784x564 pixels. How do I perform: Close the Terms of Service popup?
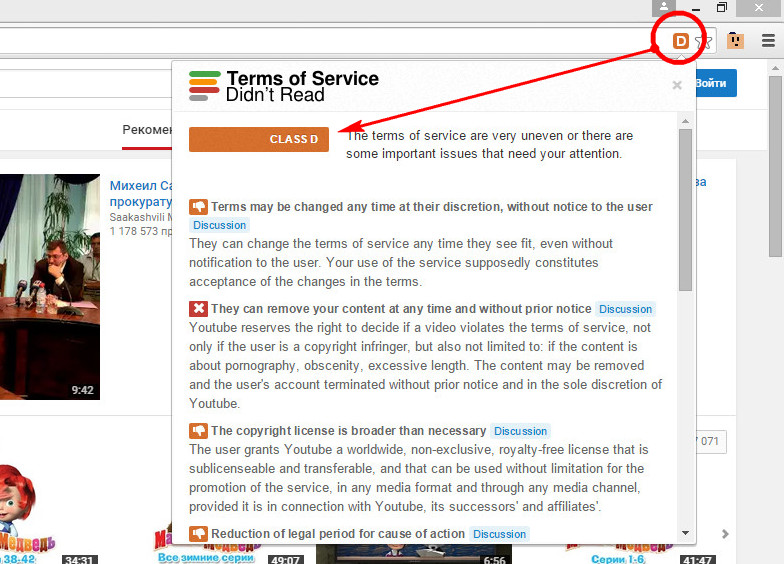pyautogui.click(x=677, y=85)
